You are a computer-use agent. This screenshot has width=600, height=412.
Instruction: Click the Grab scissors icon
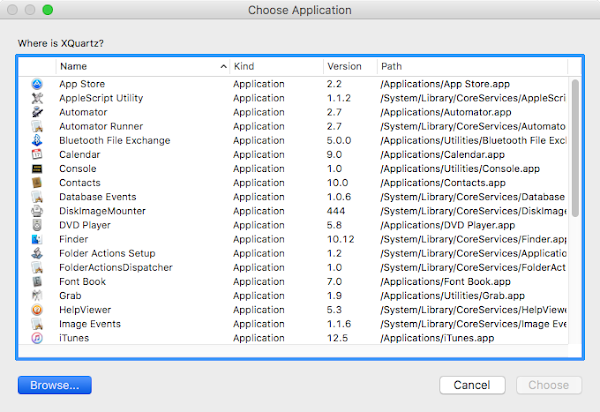click(x=37, y=296)
